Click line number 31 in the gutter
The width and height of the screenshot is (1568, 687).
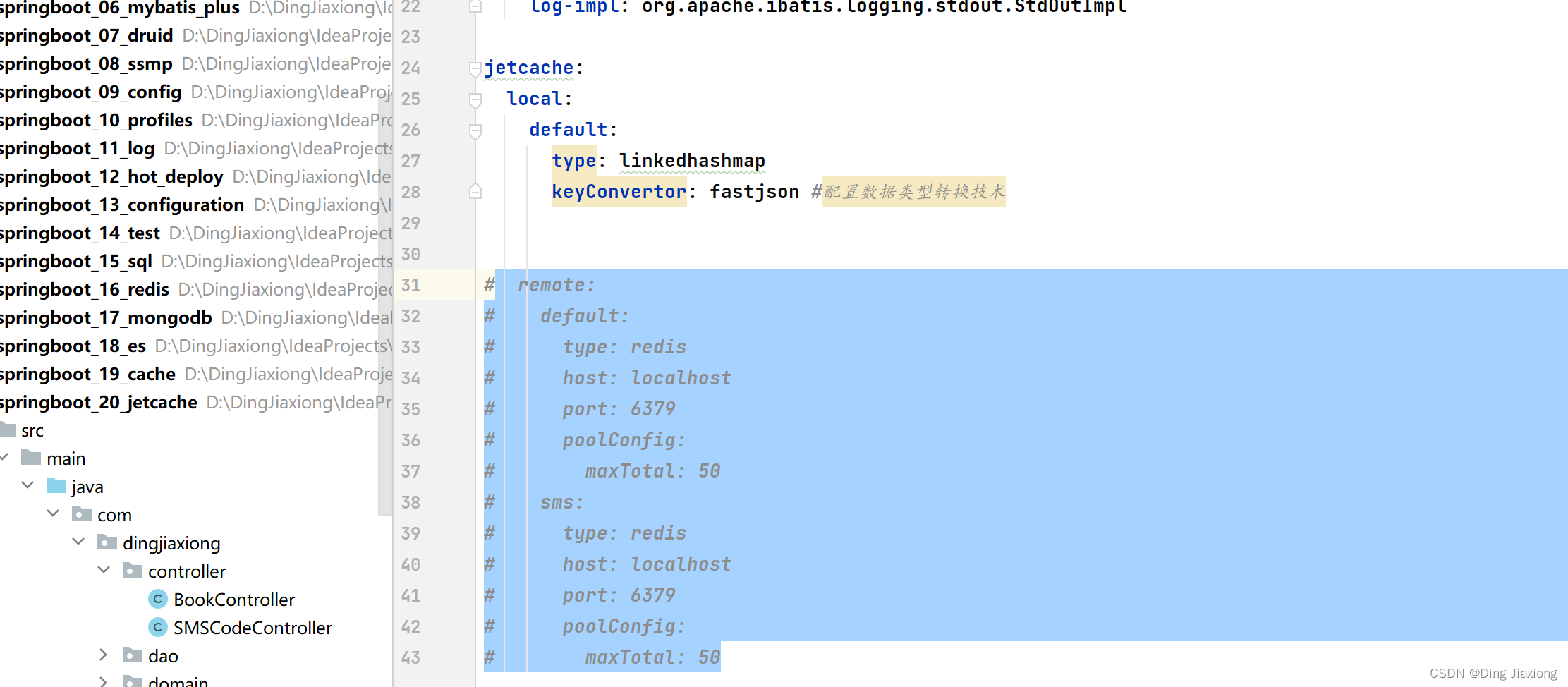click(x=411, y=285)
